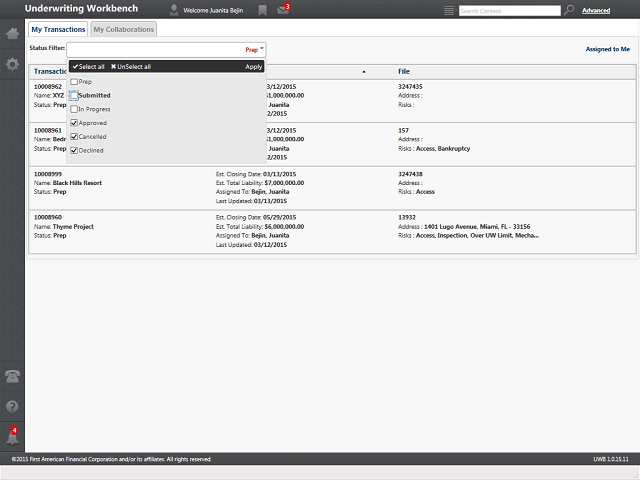Click the magnifier search icon

(x=569, y=10)
